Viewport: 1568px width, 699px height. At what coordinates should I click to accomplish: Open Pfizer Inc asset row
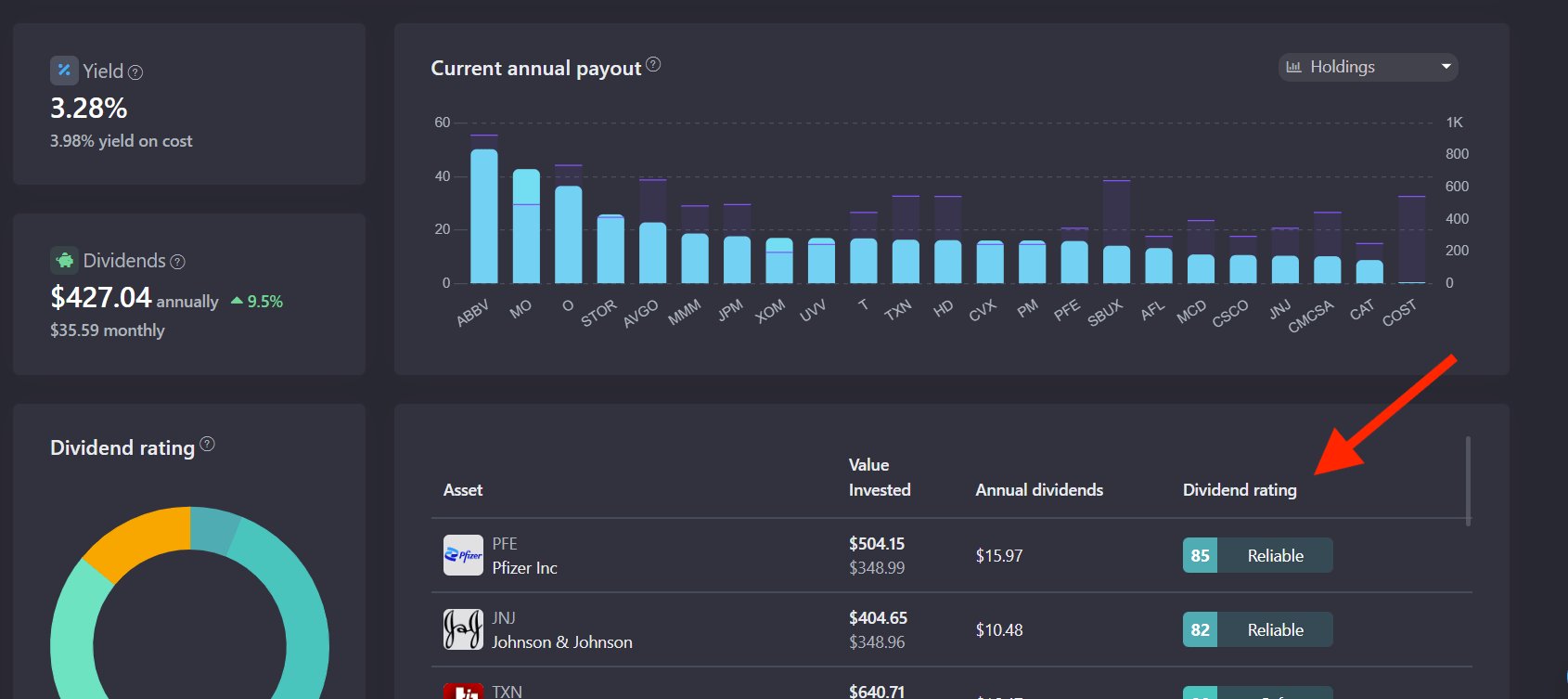952,555
